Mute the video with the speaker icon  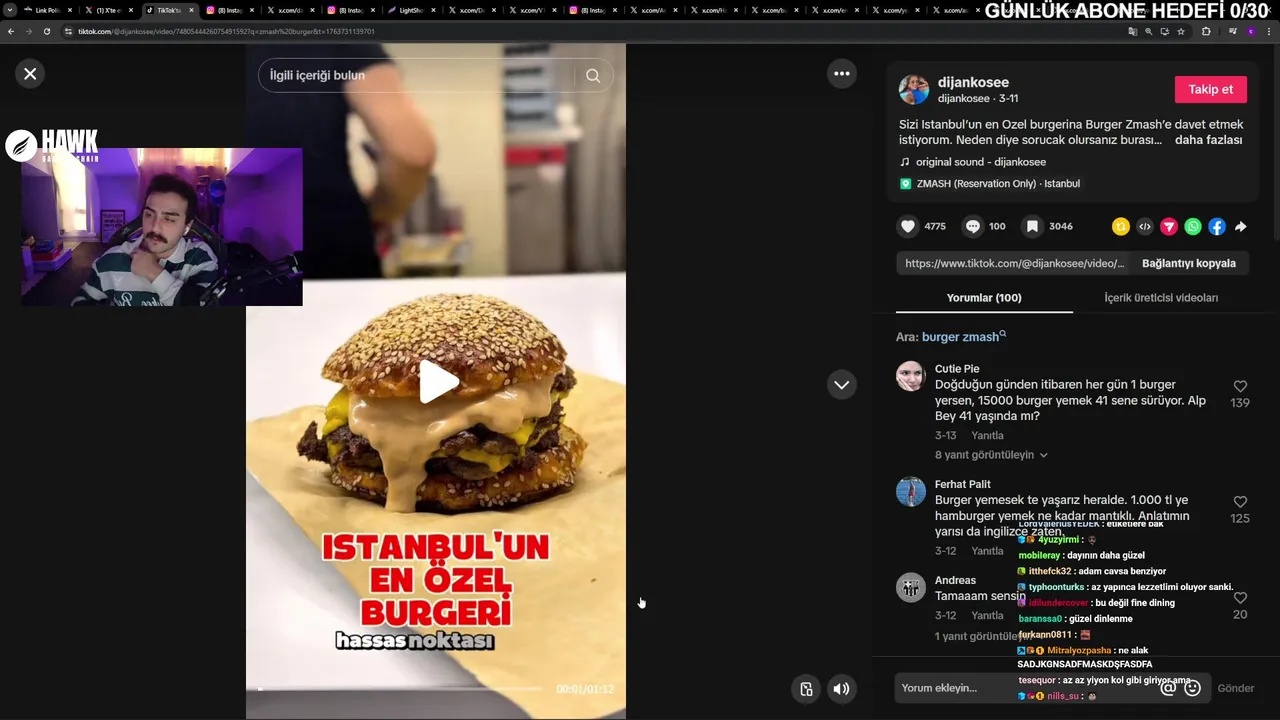pyautogui.click(x=842, y=688)
